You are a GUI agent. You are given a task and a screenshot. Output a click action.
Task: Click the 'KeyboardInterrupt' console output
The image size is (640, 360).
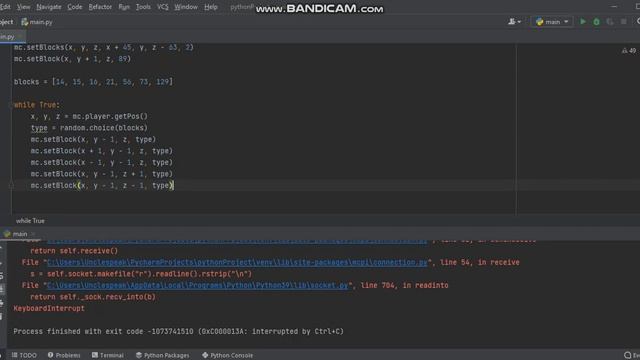tap(49, 309)
